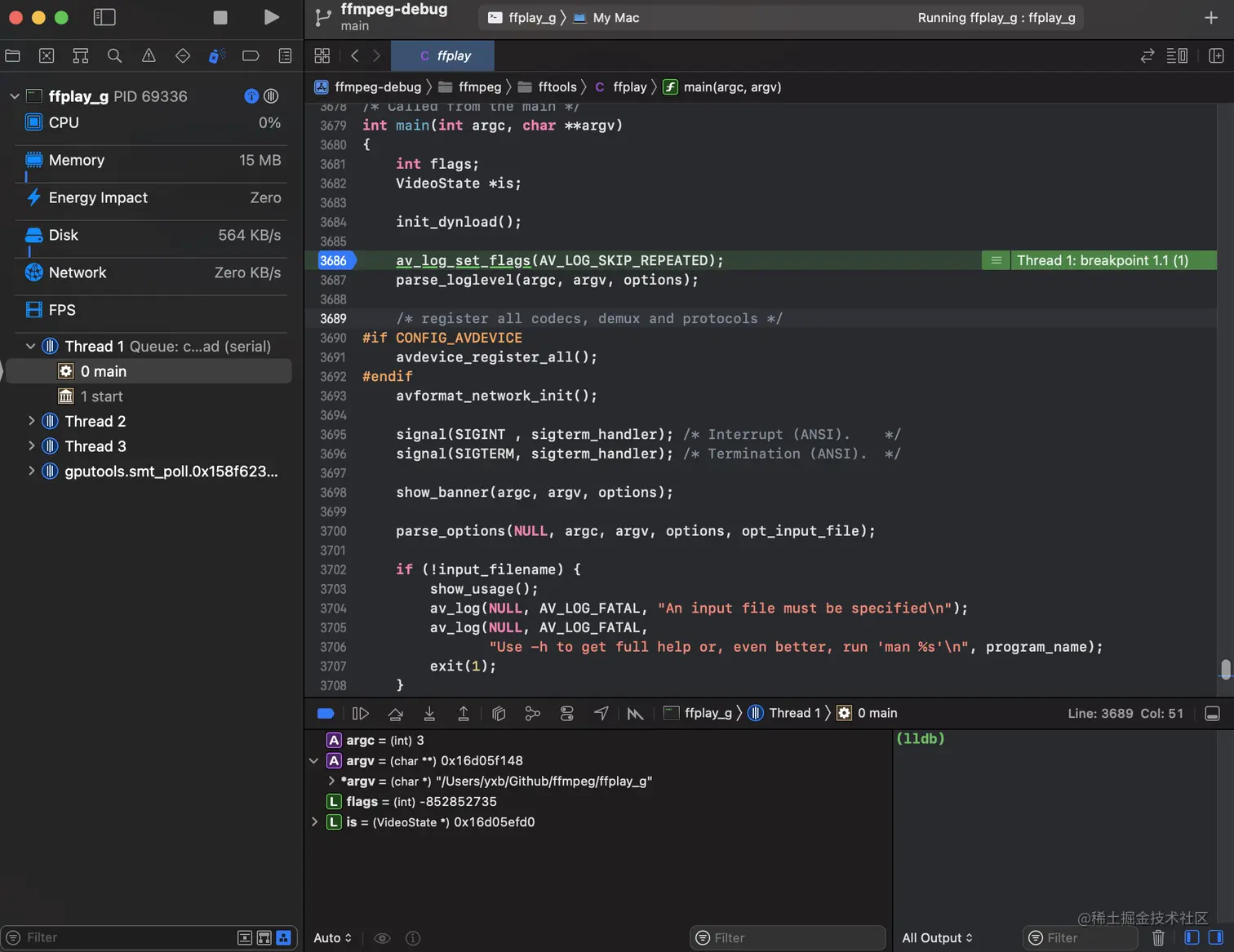Image resolution: width=1234 pixels, height=952 pixels.
Task: Go forward in editor history
Action: coord(376,55)
